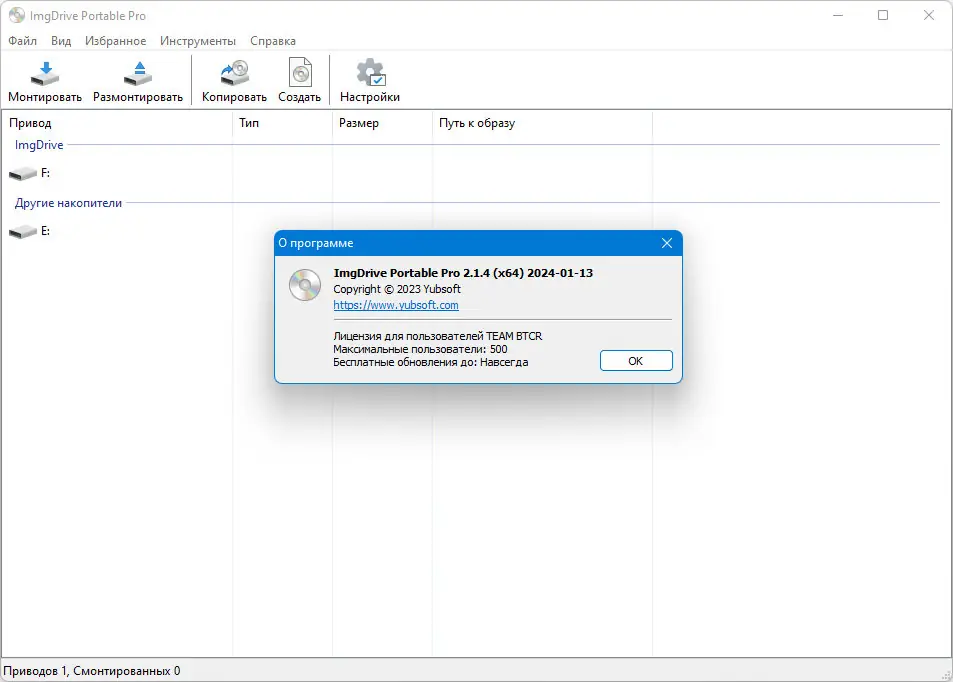Click the Создать image file icon
The height and width of the screenshot is (682, 953).
tap(300, 73)
